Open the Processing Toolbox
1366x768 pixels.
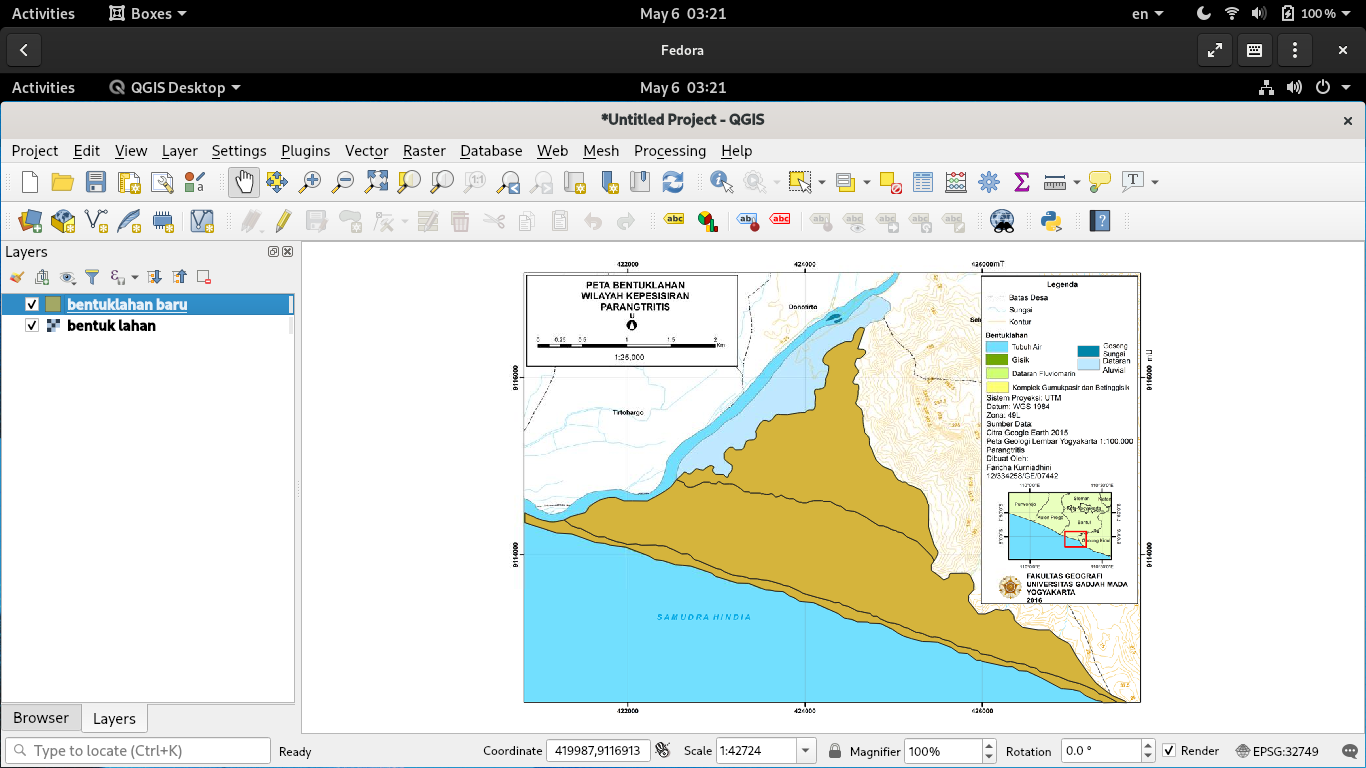988,182
